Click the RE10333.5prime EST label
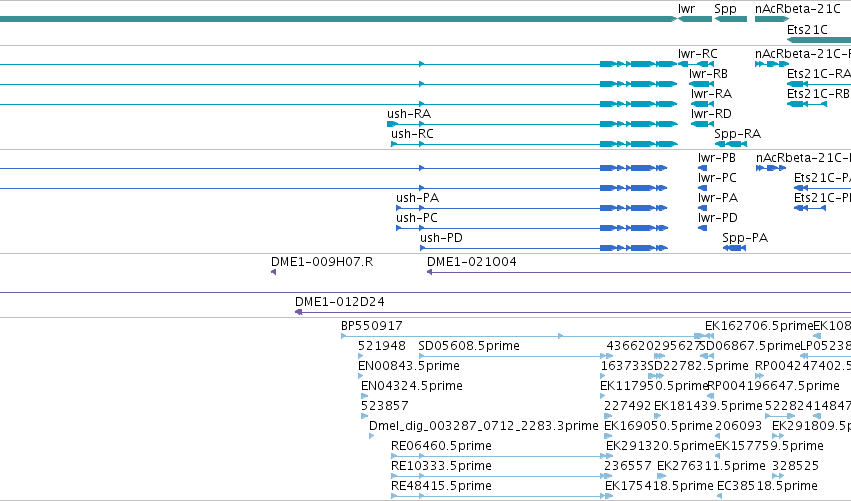851x501 pixels. click(x=441, y=466)
